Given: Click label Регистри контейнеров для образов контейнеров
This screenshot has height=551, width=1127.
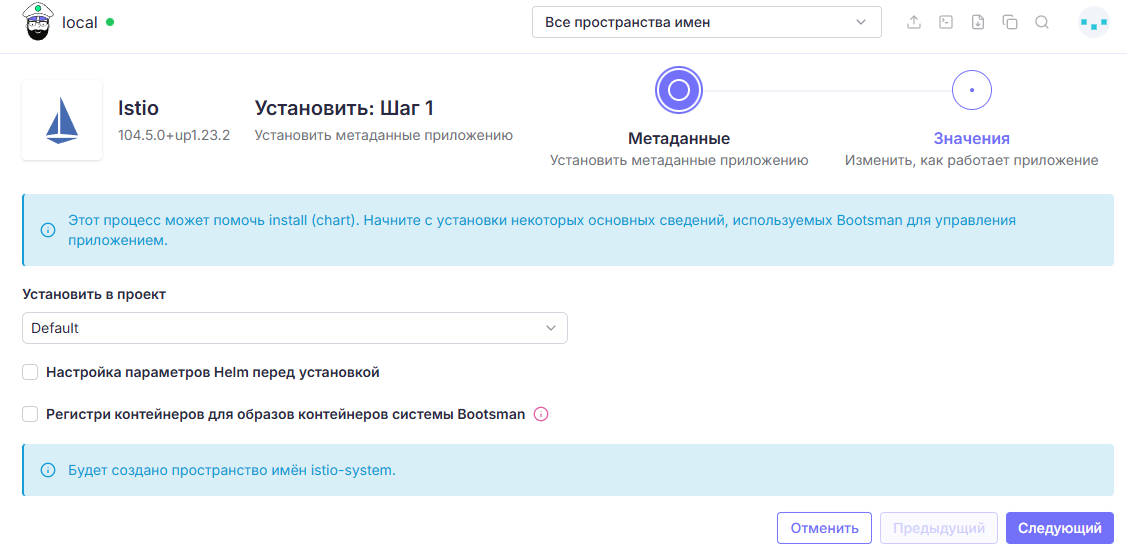Looking at the screenshot, I should click(286, 415).
